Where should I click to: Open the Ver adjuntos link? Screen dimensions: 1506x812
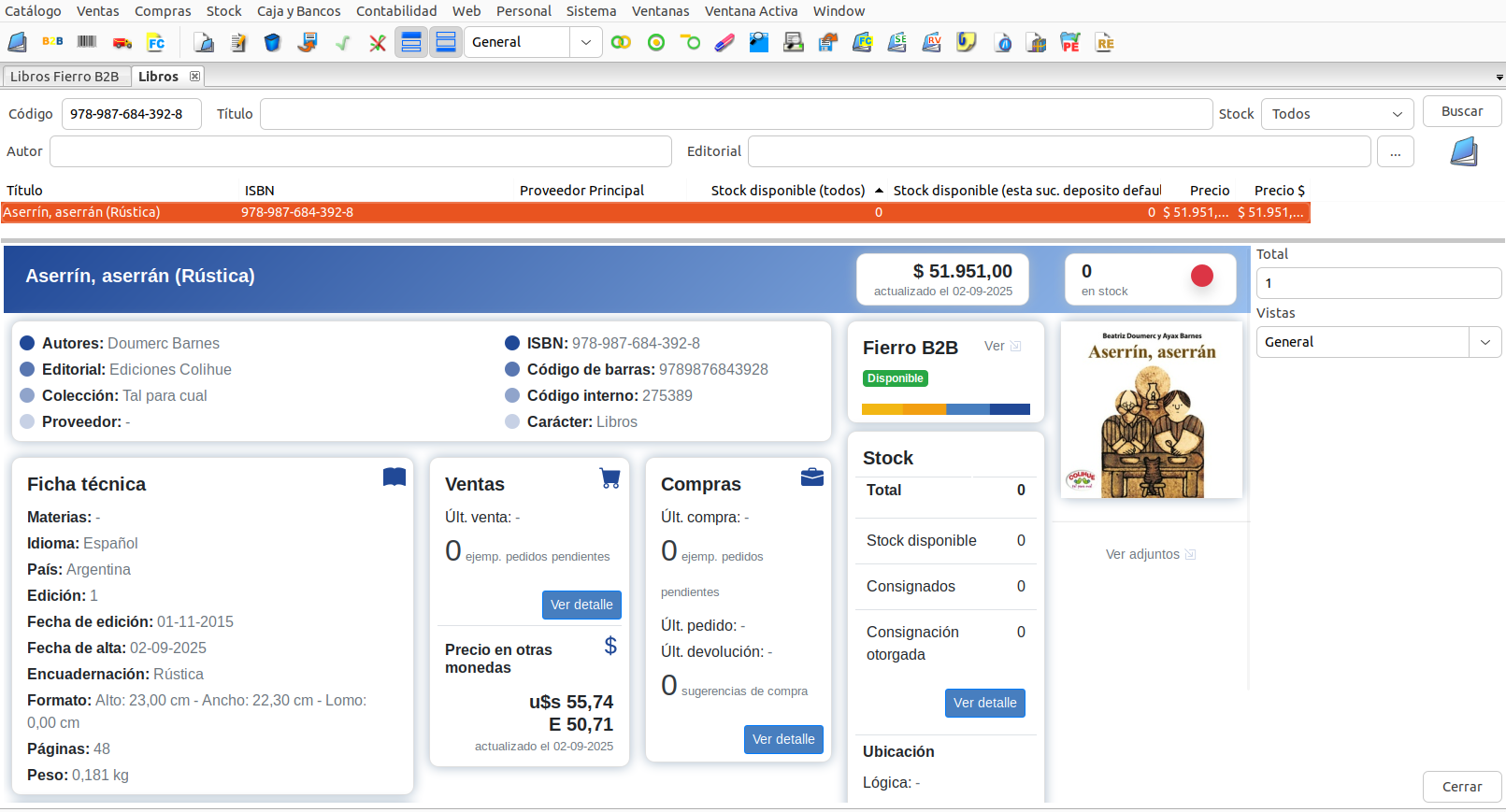click(x=1151, y=554)
